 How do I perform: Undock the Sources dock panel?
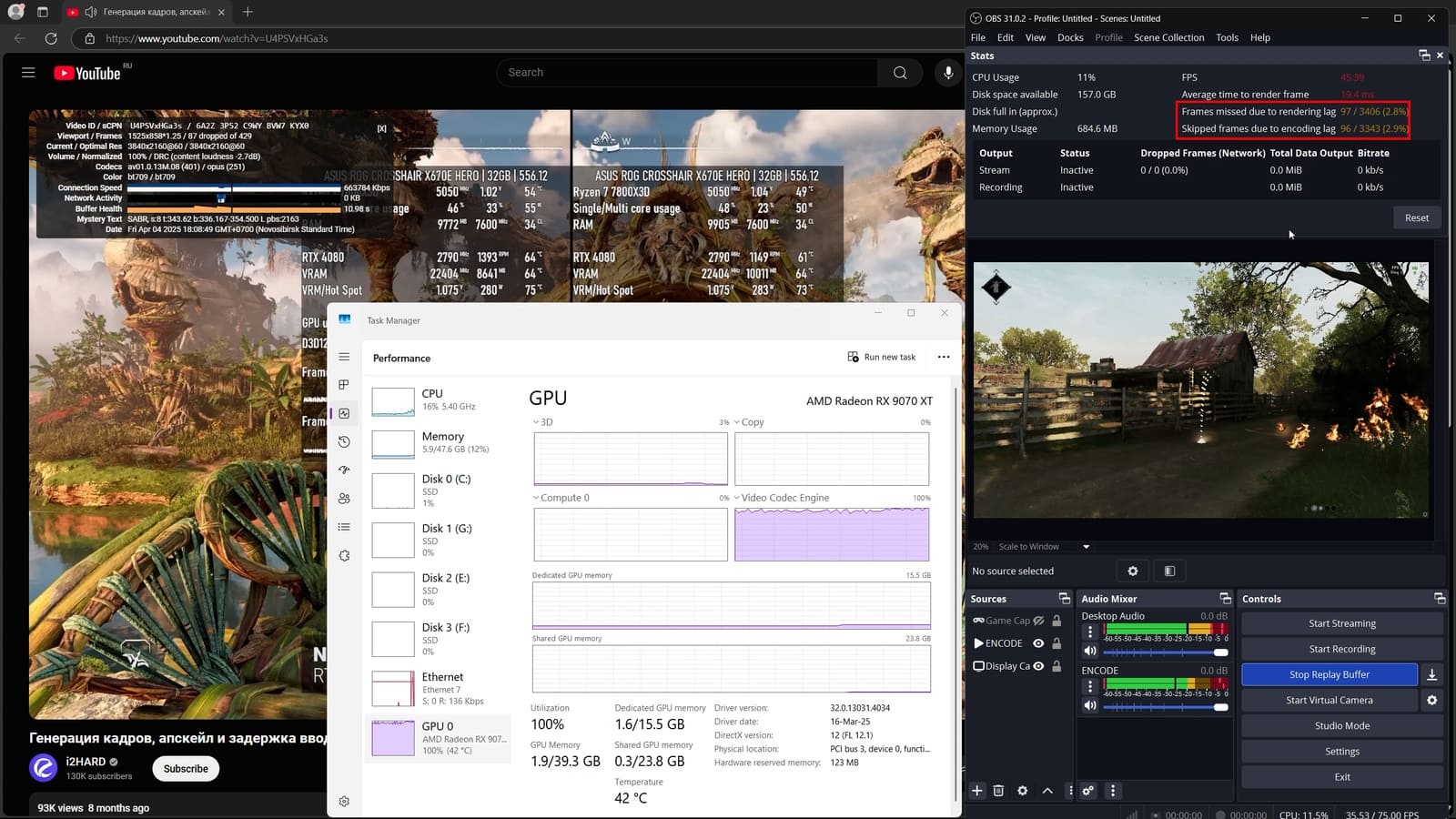pos(1064,598)
